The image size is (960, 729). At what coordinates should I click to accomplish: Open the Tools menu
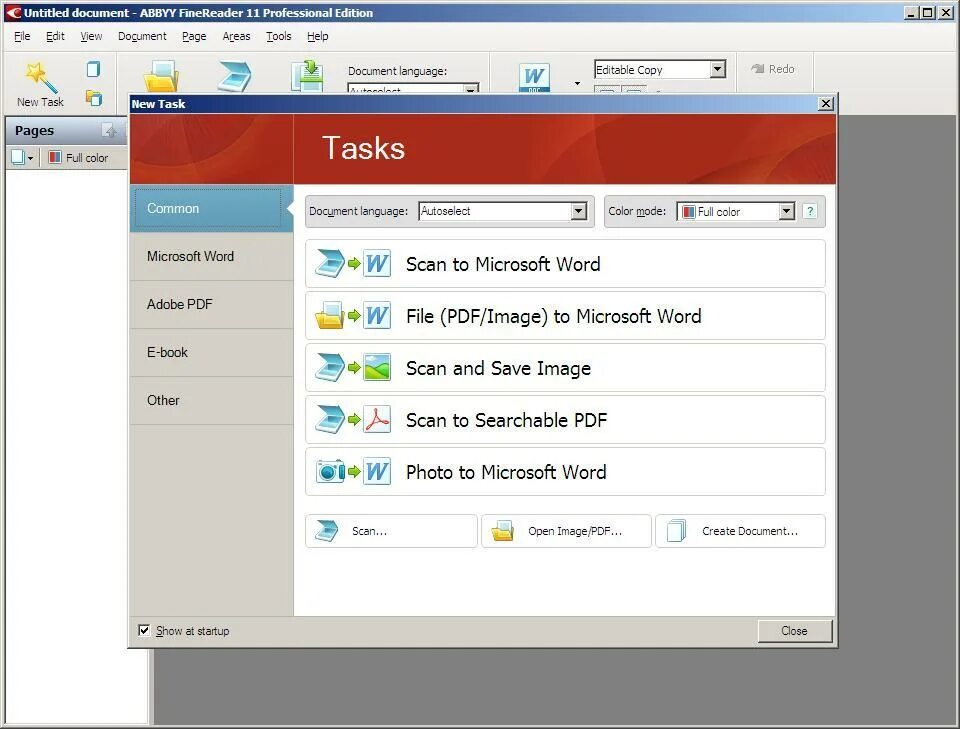pos(279,36)
